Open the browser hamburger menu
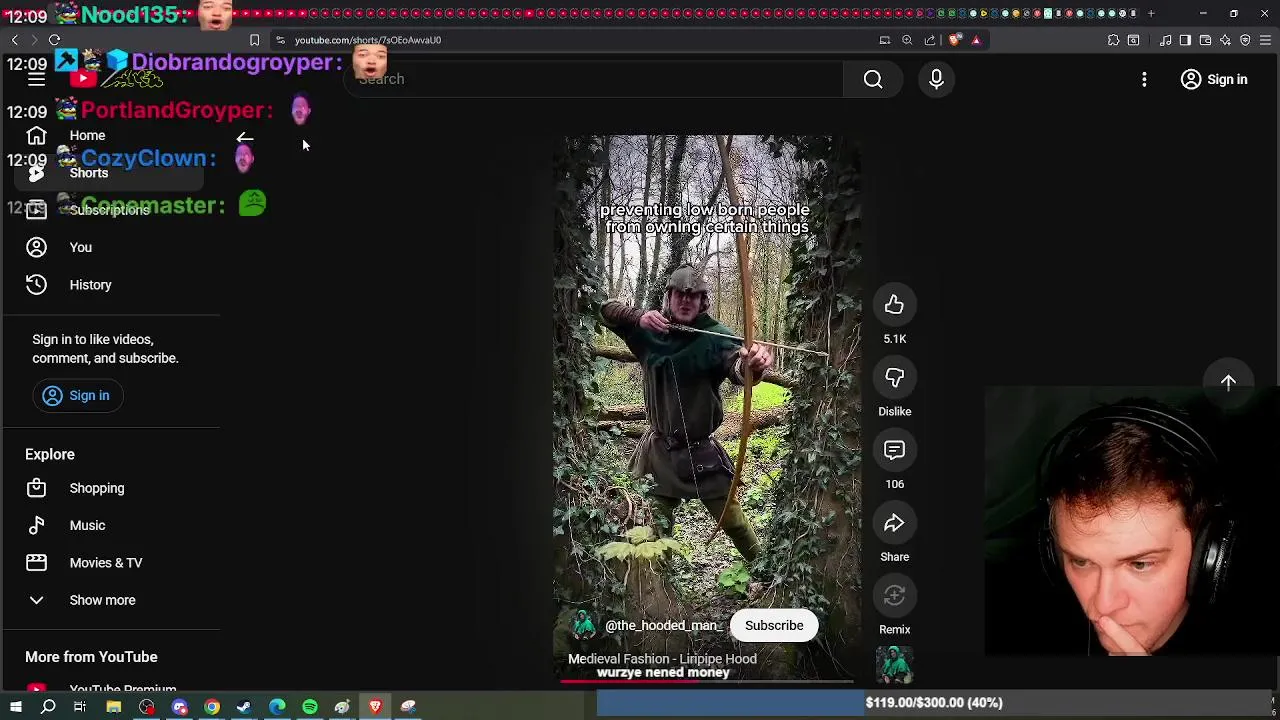 (x=1265, y=40)
